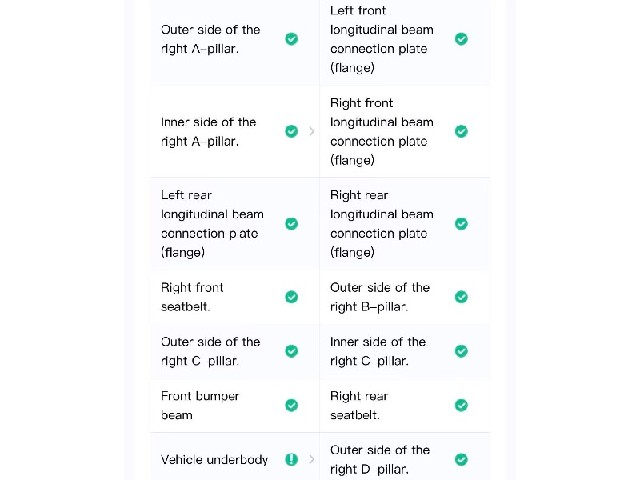
Task: Expand Vehicle underbody details chevron
Action: [312, 460]
